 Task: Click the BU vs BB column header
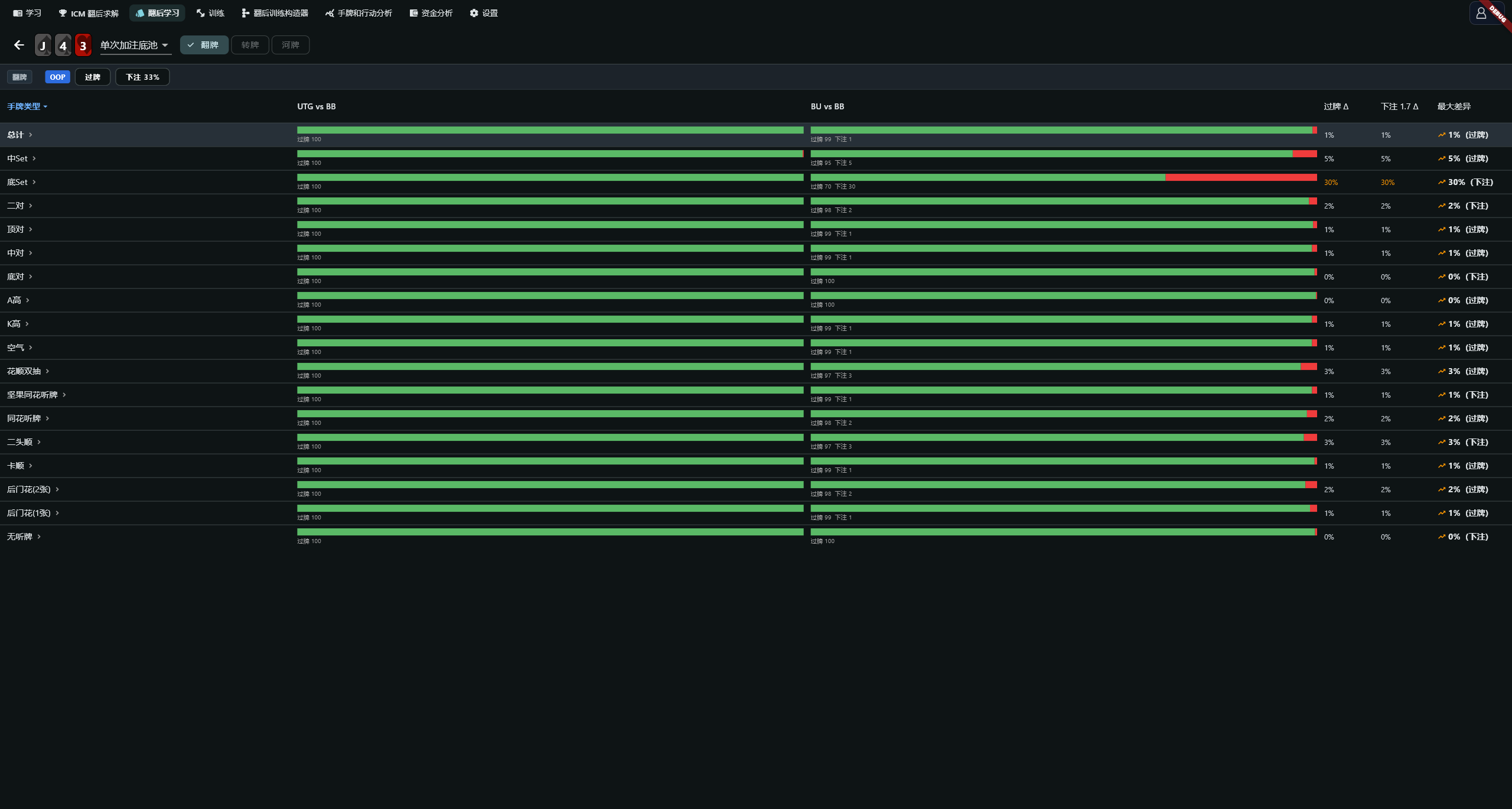tap(827, 106)
